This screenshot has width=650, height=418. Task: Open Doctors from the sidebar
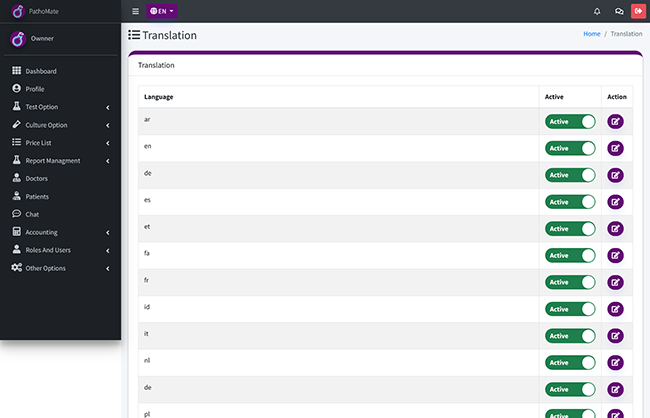[61, 178]
